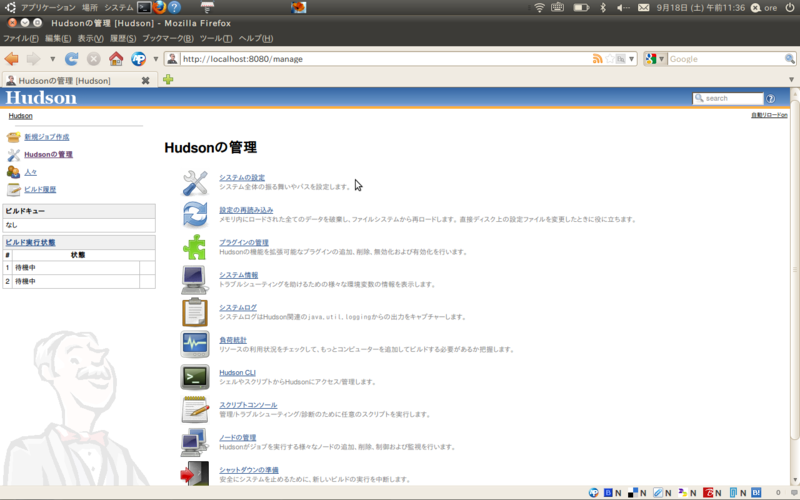Click the Hudson CLI terminal icon
This screenshot has width=800, height=500.
tap(194, 377)
